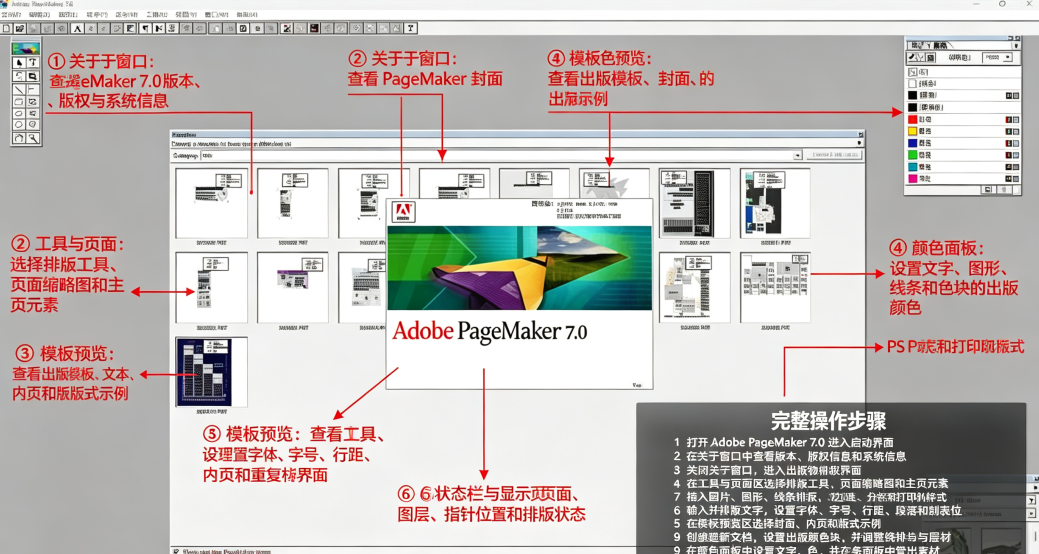Screen dimensions: 1039x554
Task: Select the Hand tool in the toolbox
Action: (x=19, y=138)
